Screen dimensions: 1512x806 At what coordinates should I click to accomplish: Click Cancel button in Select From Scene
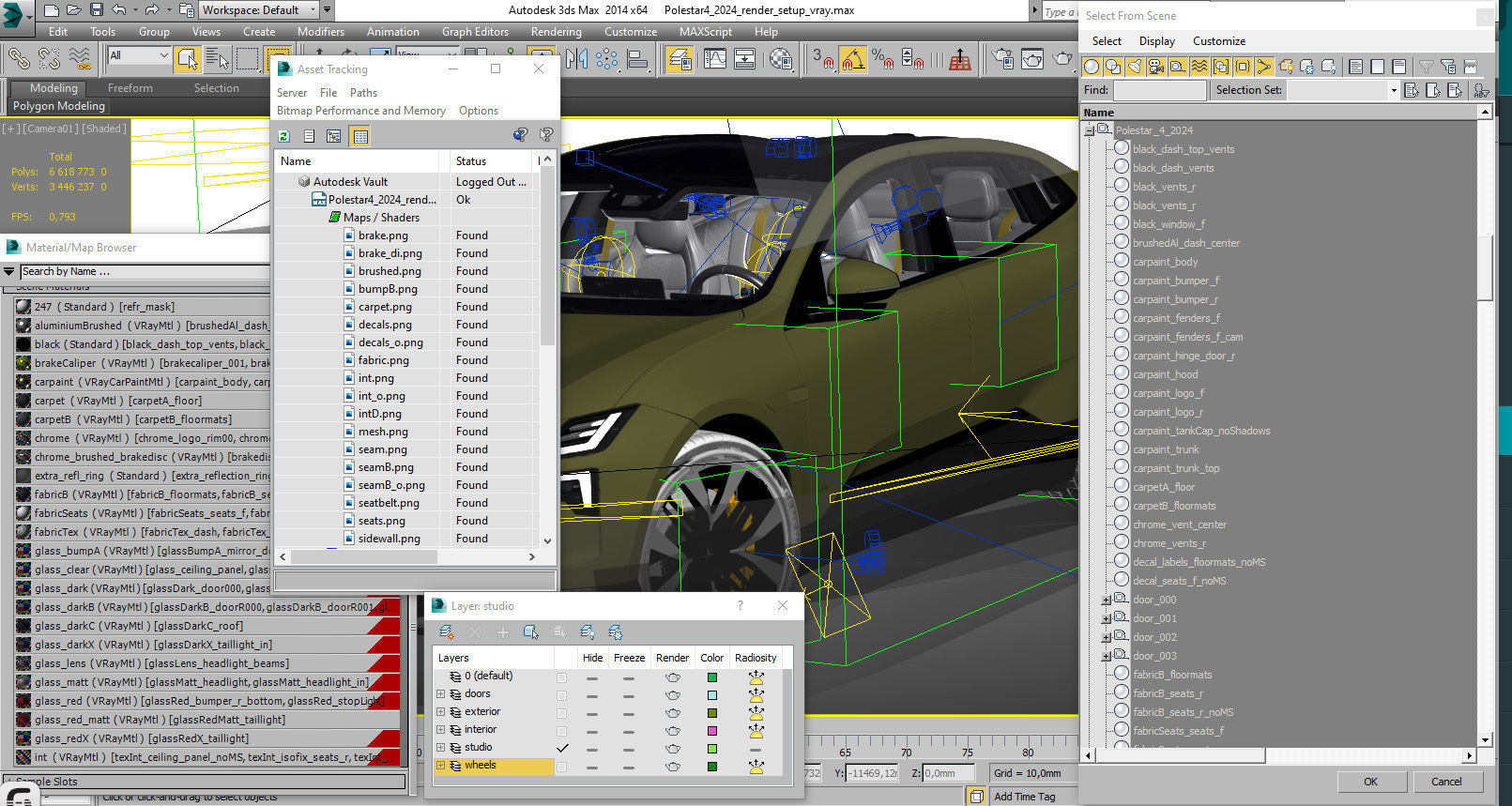click(x=1446, y=782)
